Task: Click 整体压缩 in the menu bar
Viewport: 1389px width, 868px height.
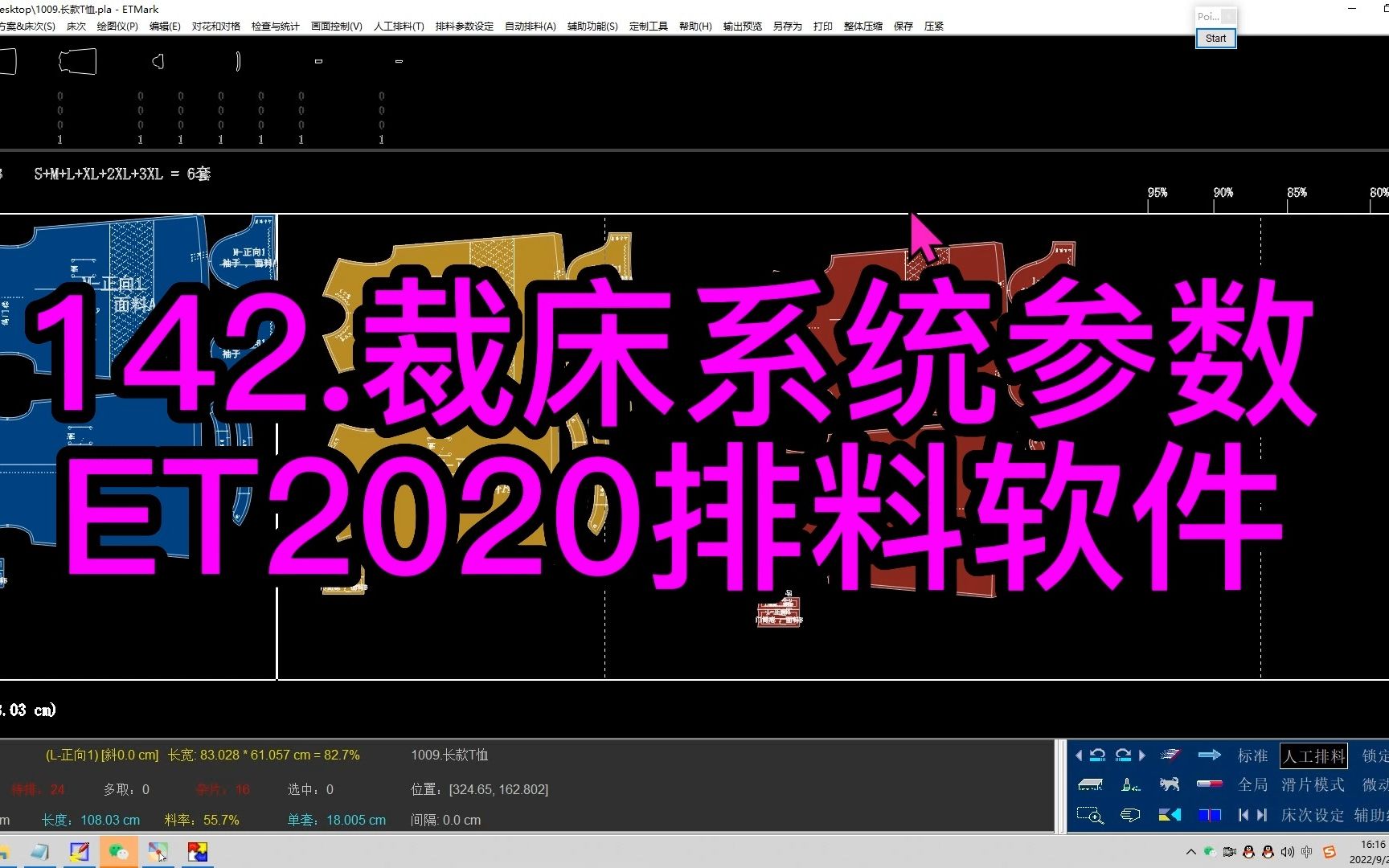Action: coord(863,27)
